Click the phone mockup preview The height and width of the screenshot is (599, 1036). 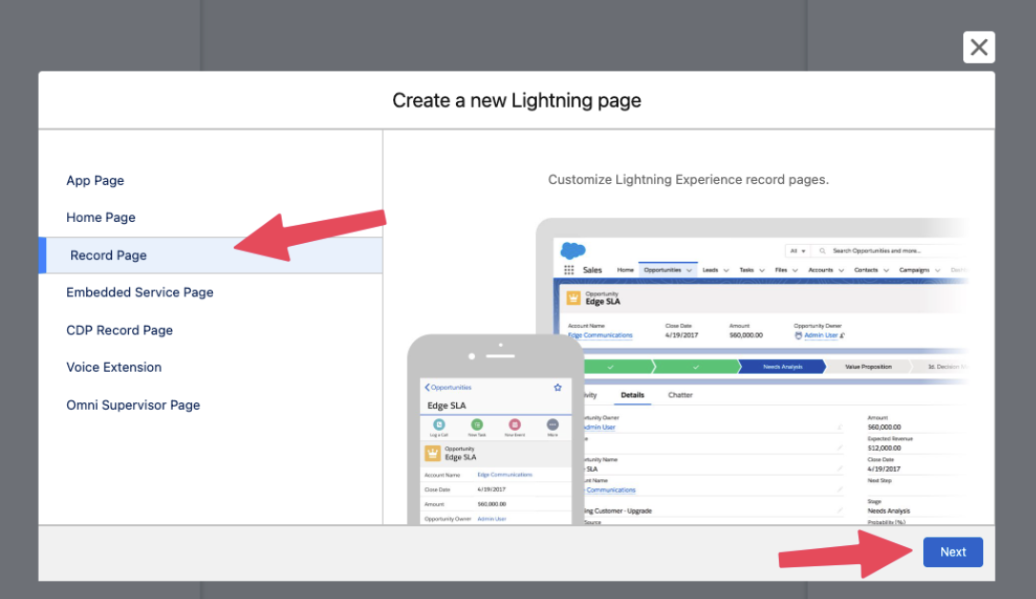[496, 429]
